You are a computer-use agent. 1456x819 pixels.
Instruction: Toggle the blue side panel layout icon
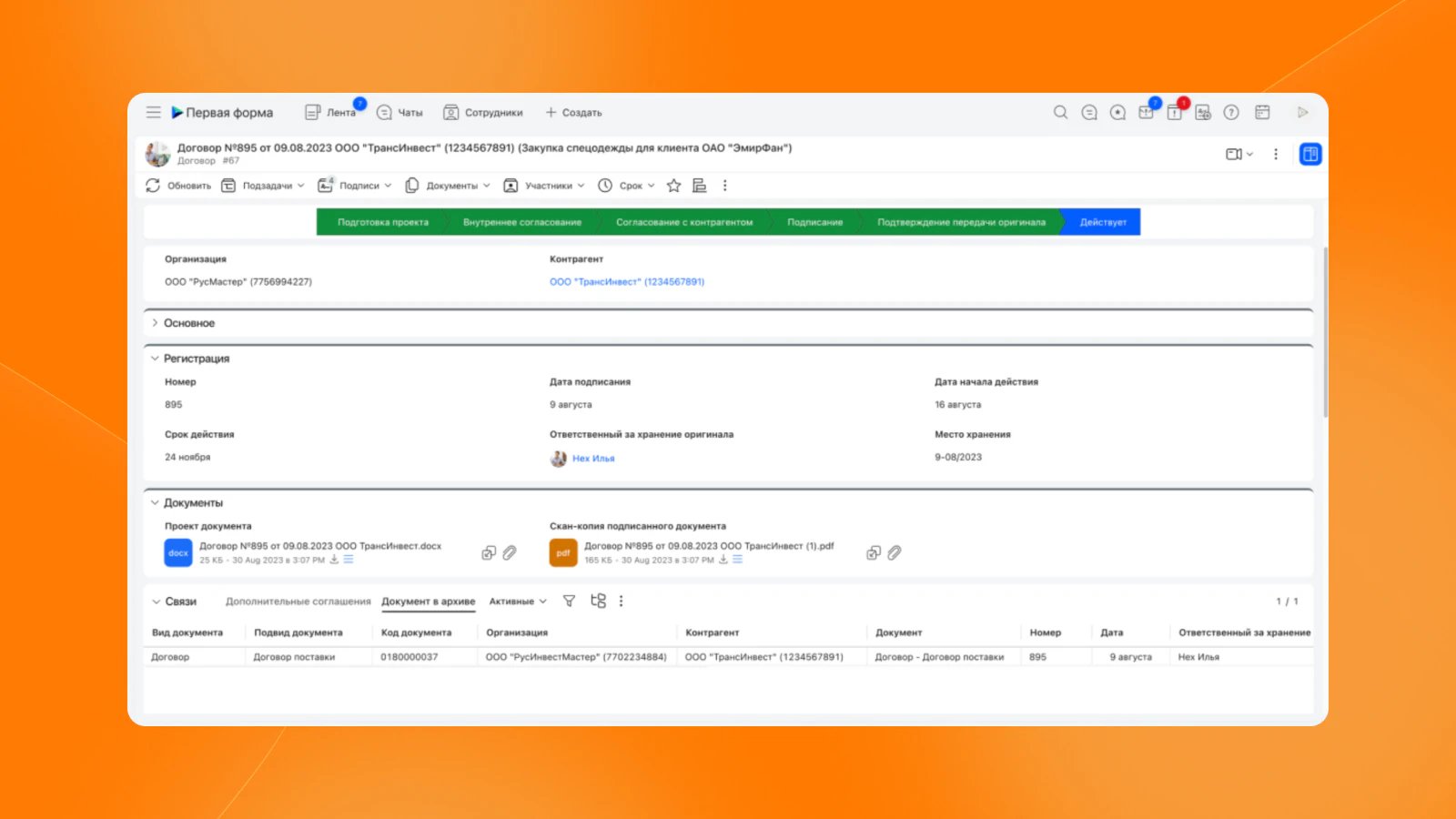point(1310,154)
